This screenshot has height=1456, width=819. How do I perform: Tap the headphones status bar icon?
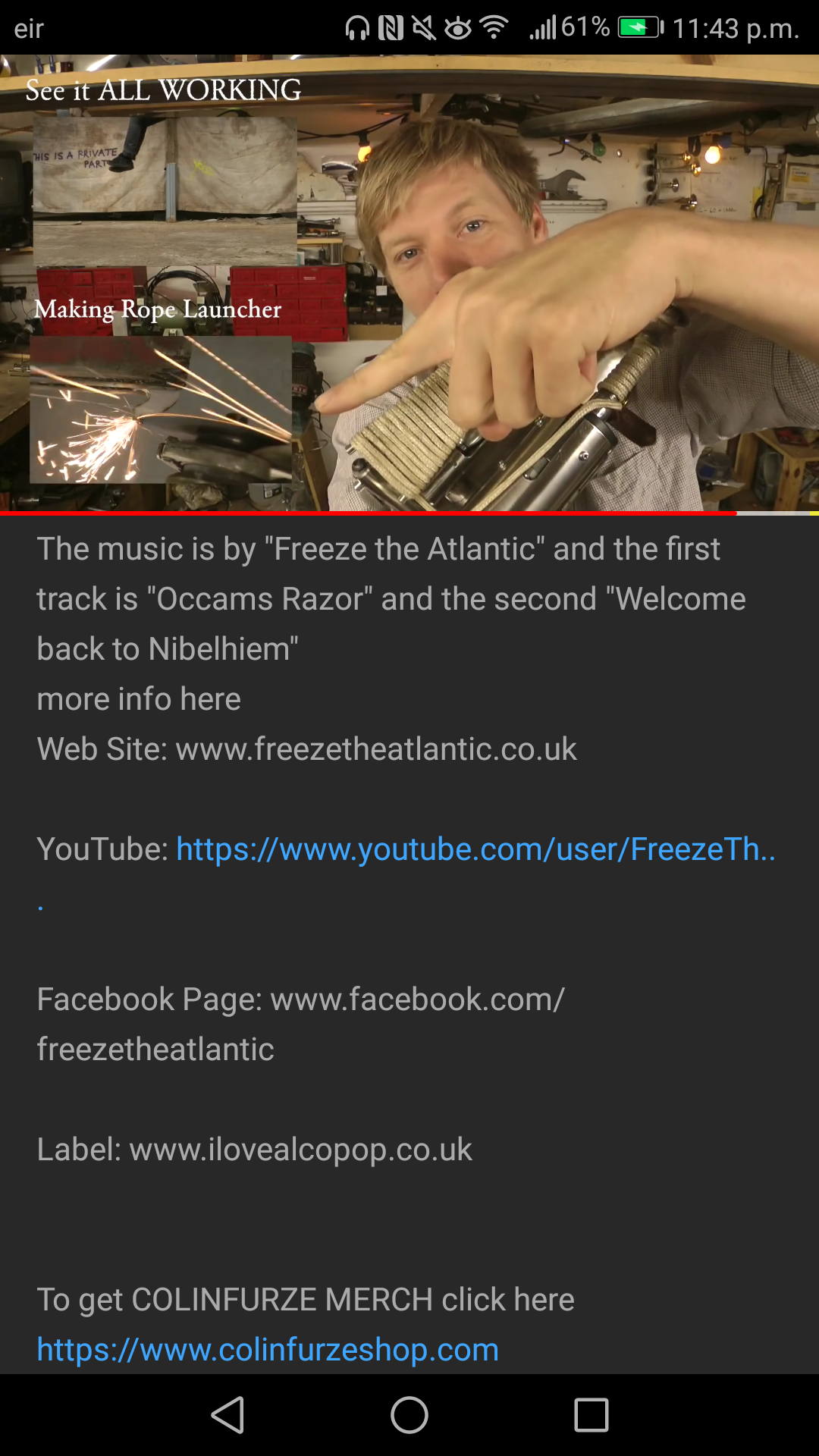pyautogui.click(x=357, y=29)
